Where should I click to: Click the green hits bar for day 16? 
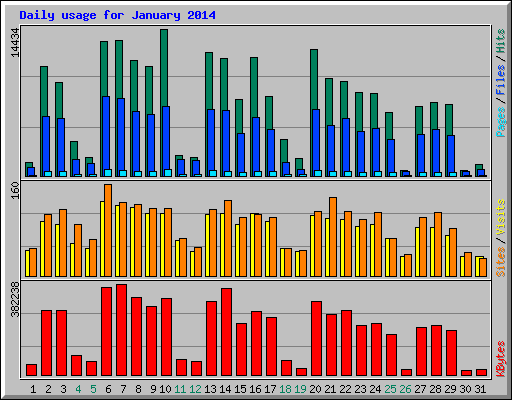pos(254,87)
